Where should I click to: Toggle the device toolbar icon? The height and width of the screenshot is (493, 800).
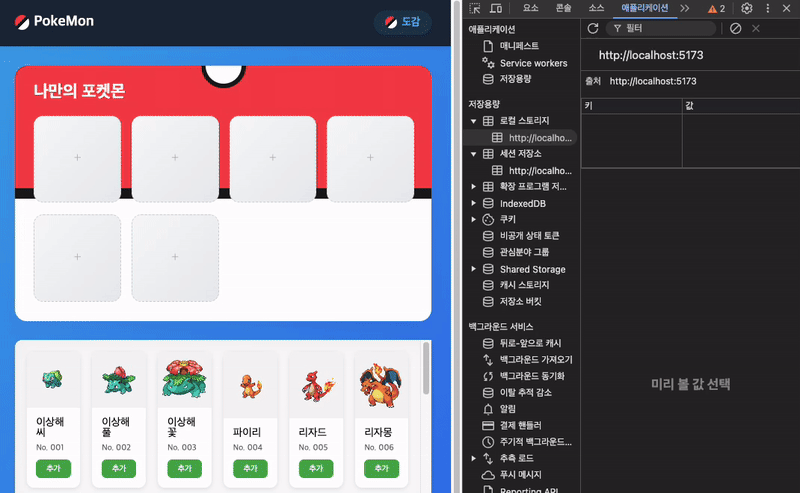click(x=495, y=8)
